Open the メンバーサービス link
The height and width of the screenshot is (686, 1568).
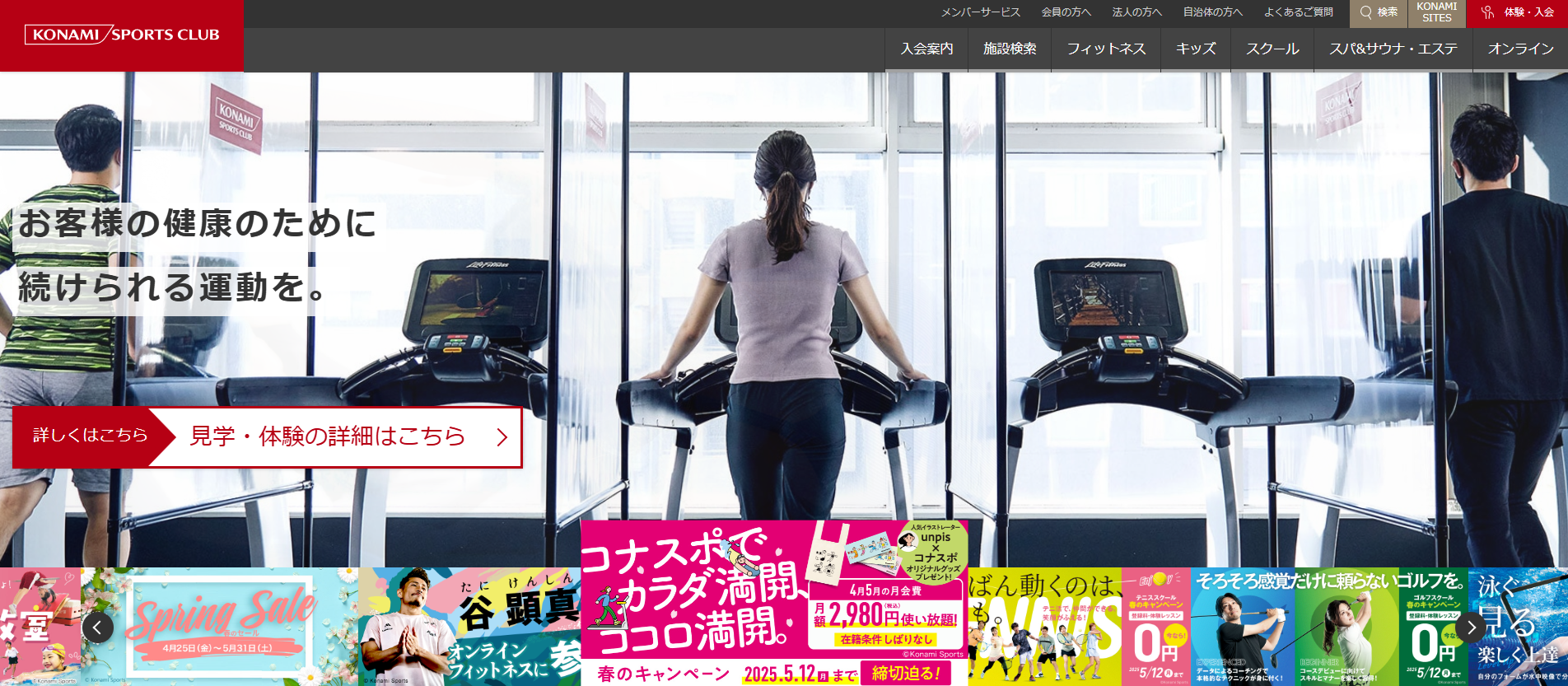pos(981,12)
